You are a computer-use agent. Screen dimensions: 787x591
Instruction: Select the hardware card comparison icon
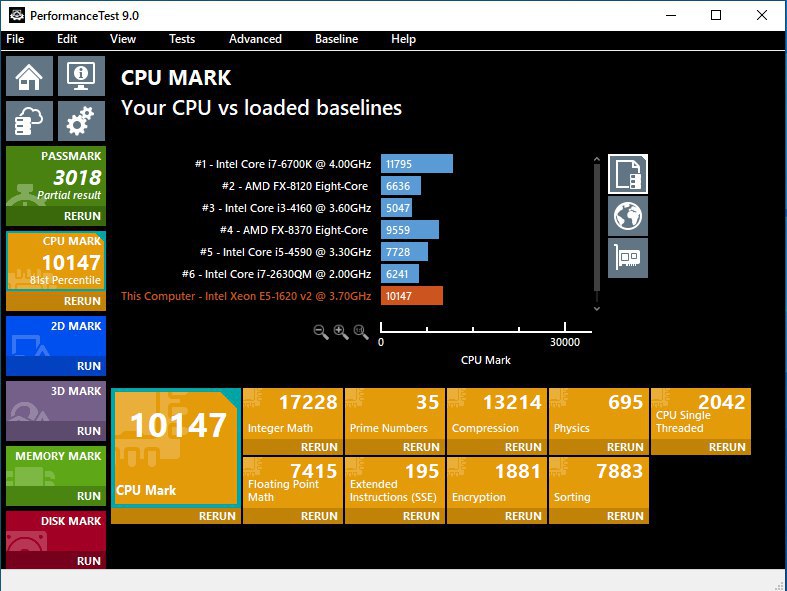coord(628,258)
